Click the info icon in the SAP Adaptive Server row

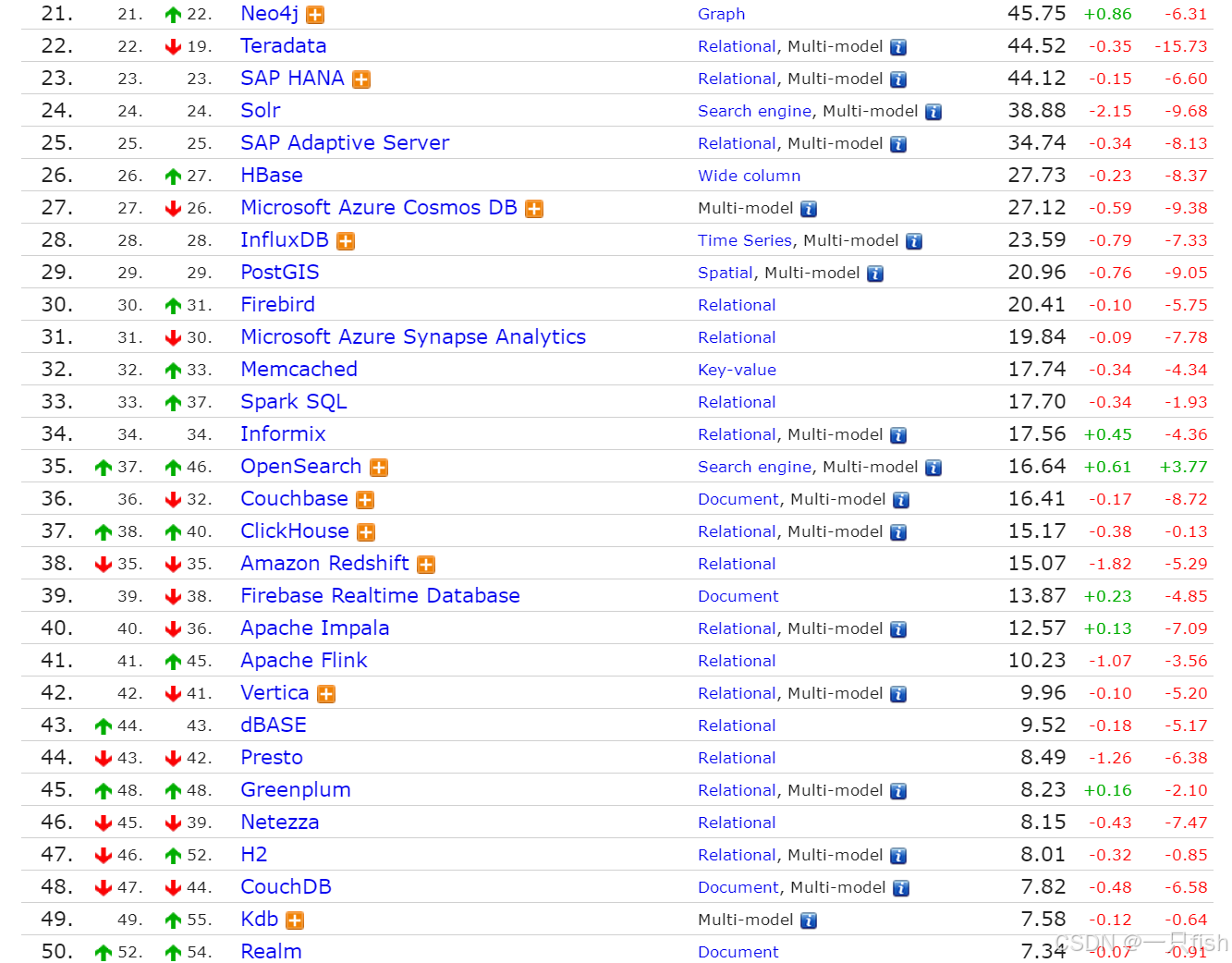pyautogui.click(x=898, y=144)
